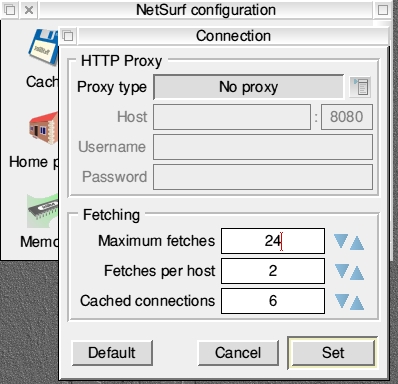Click the Fetches per host label
This screenshot has width=398, height=384.
(x=159, y=271)
